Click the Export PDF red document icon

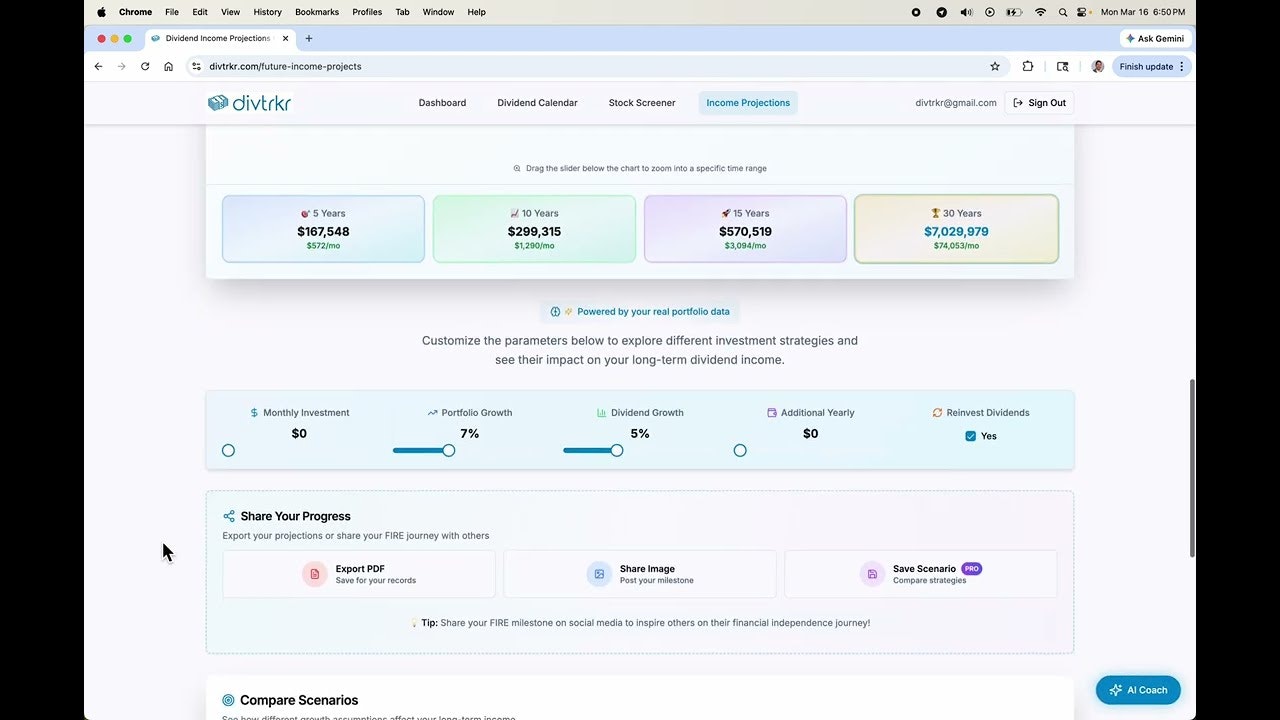pos(315,574)
